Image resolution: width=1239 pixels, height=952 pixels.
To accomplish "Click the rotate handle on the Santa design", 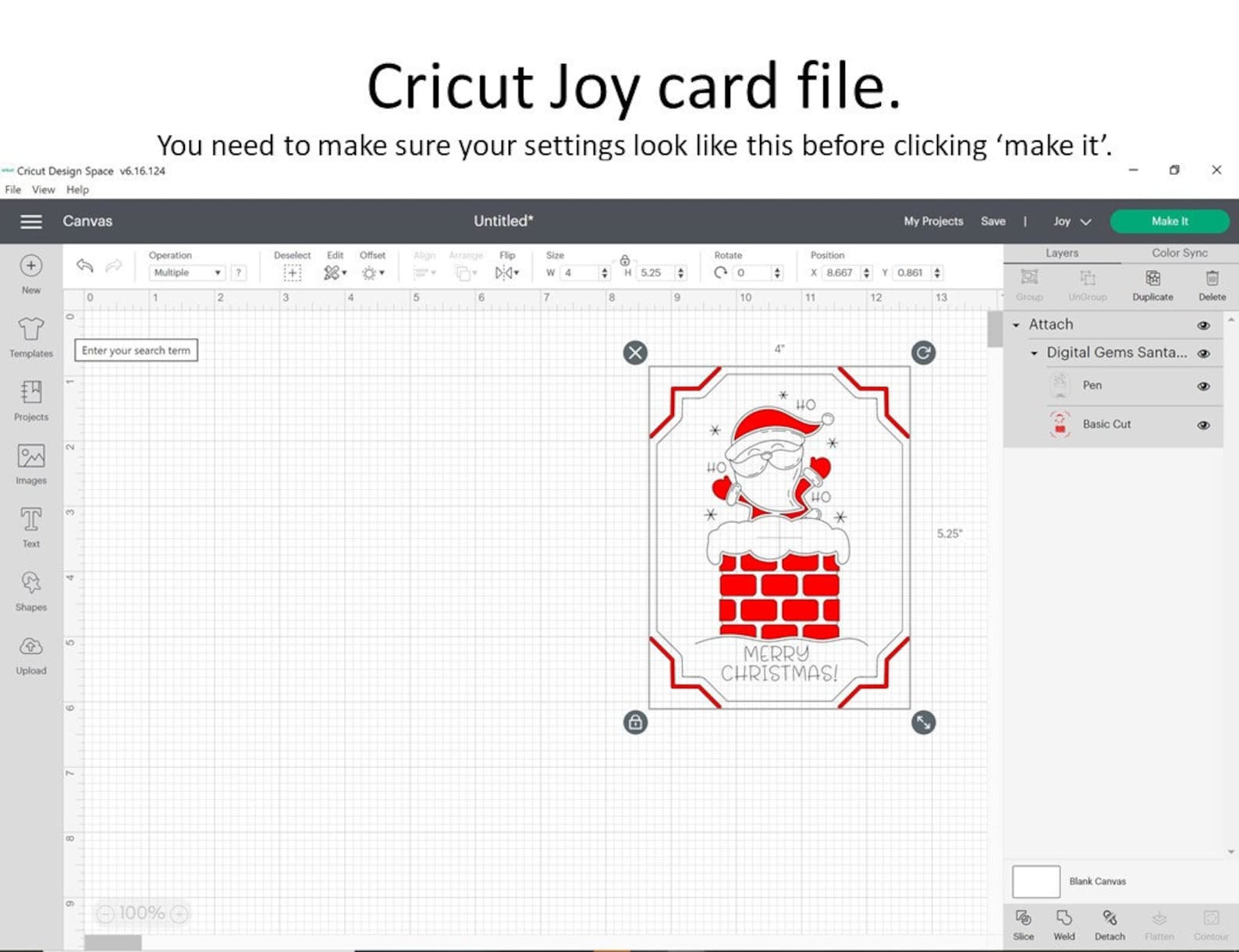I will coord(923,353).
